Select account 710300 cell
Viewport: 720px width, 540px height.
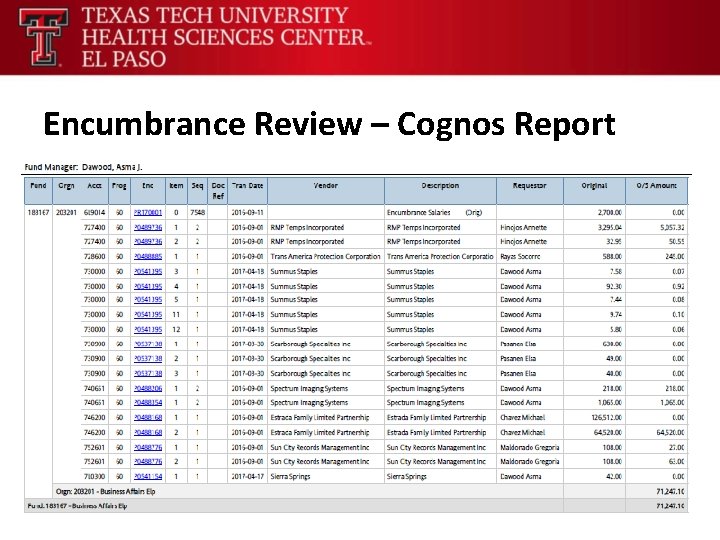(x=95, y=477)
